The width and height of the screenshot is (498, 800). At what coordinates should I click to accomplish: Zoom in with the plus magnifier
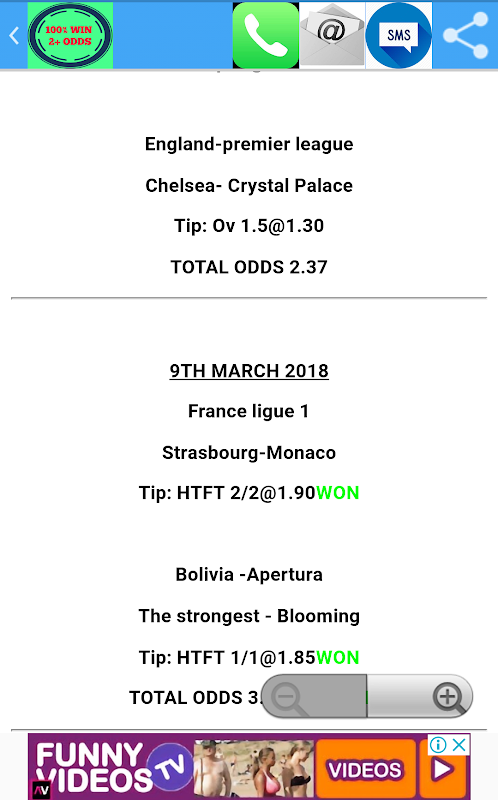coord(449,697)
